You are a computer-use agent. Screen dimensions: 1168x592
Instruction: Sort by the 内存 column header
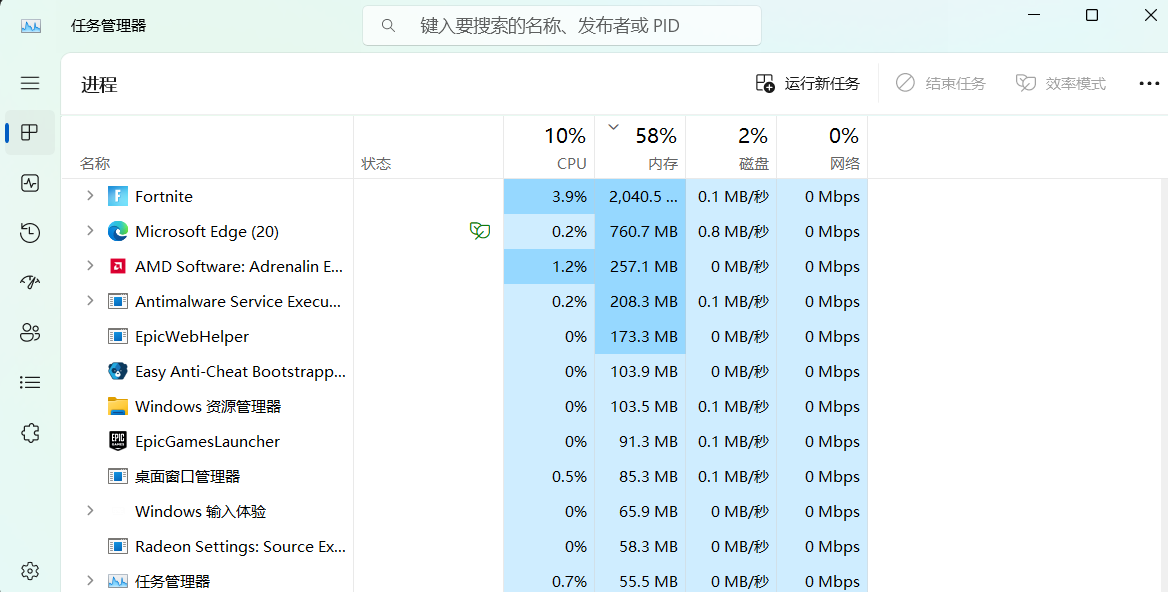point(641,147)
